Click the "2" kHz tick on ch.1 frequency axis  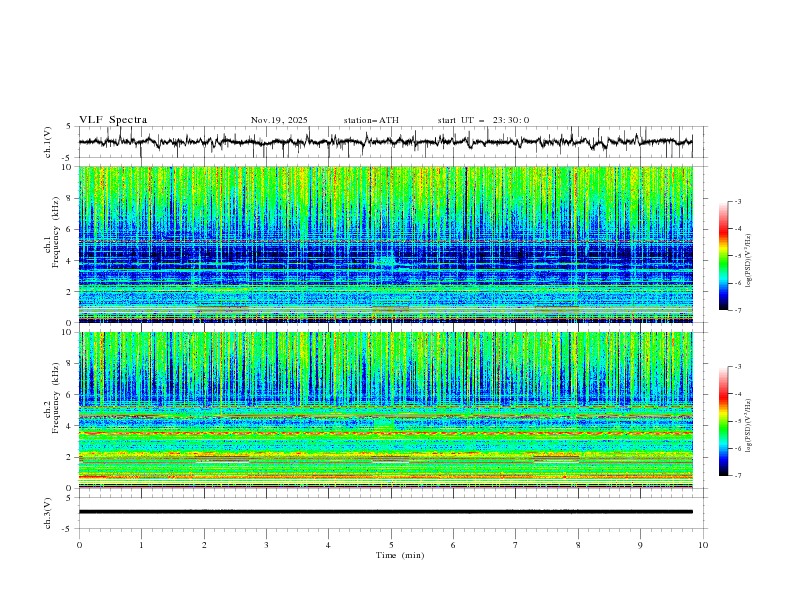click(69, 291)
